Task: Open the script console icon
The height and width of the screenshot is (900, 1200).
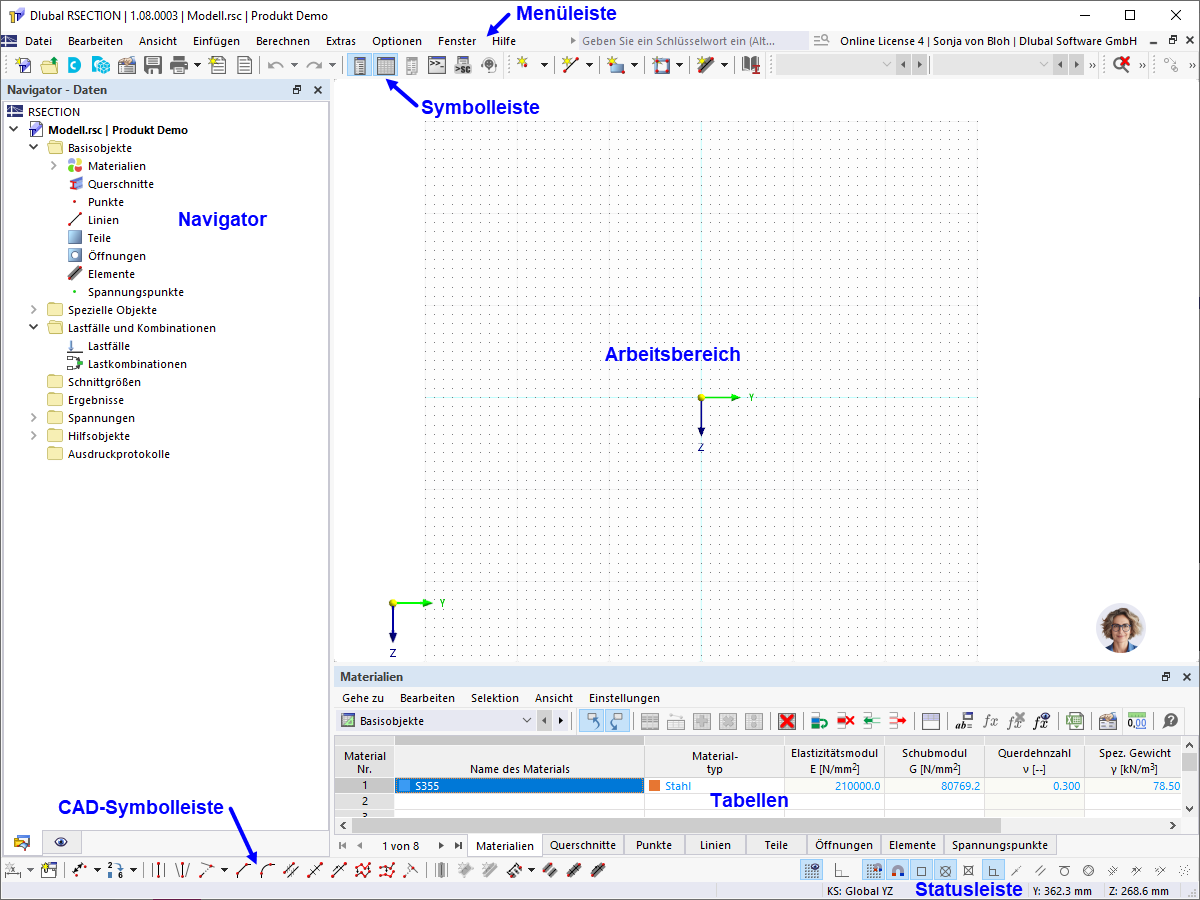Action: coord(437,65)
